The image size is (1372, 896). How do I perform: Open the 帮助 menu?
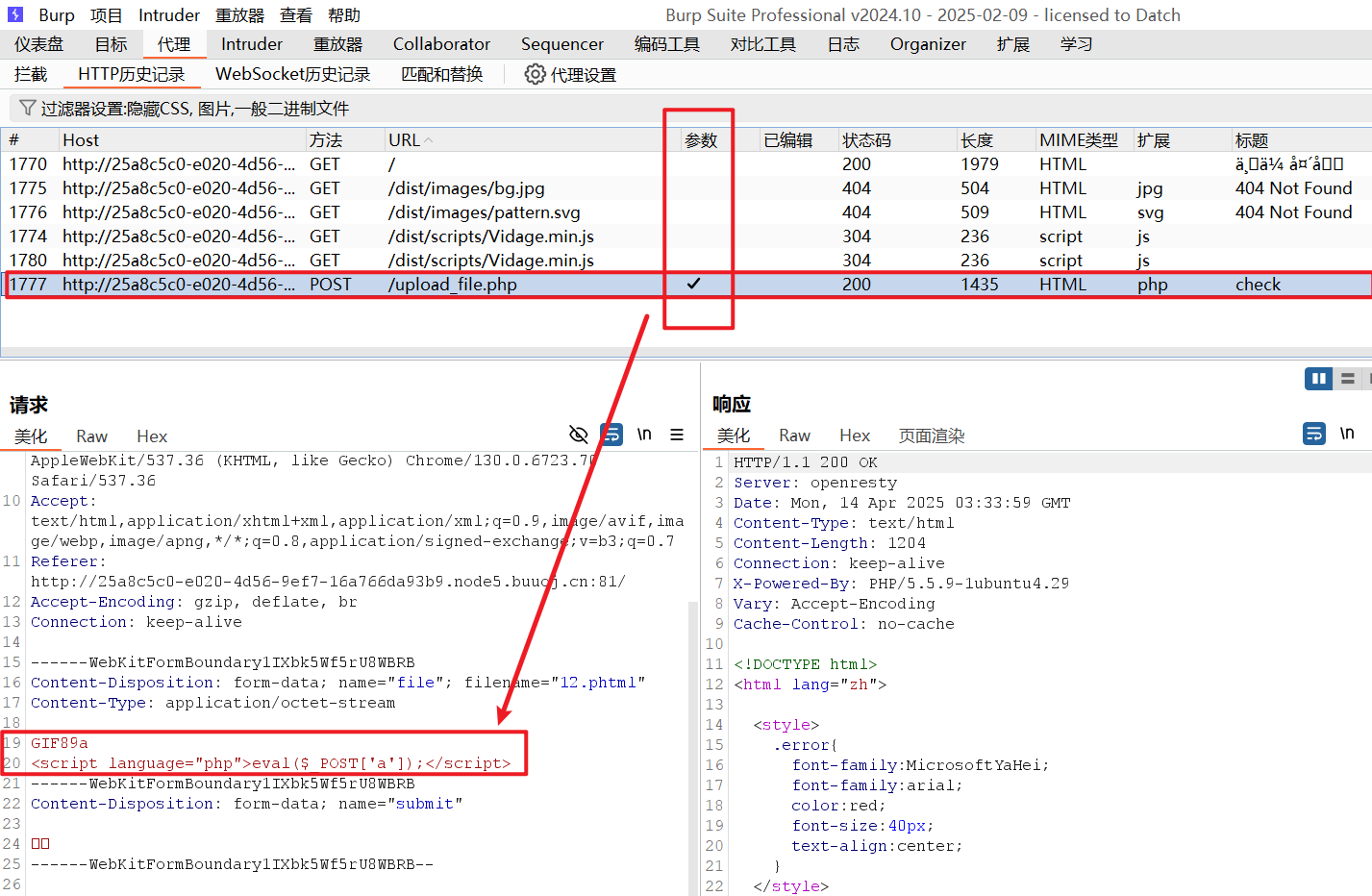[344, 15]
